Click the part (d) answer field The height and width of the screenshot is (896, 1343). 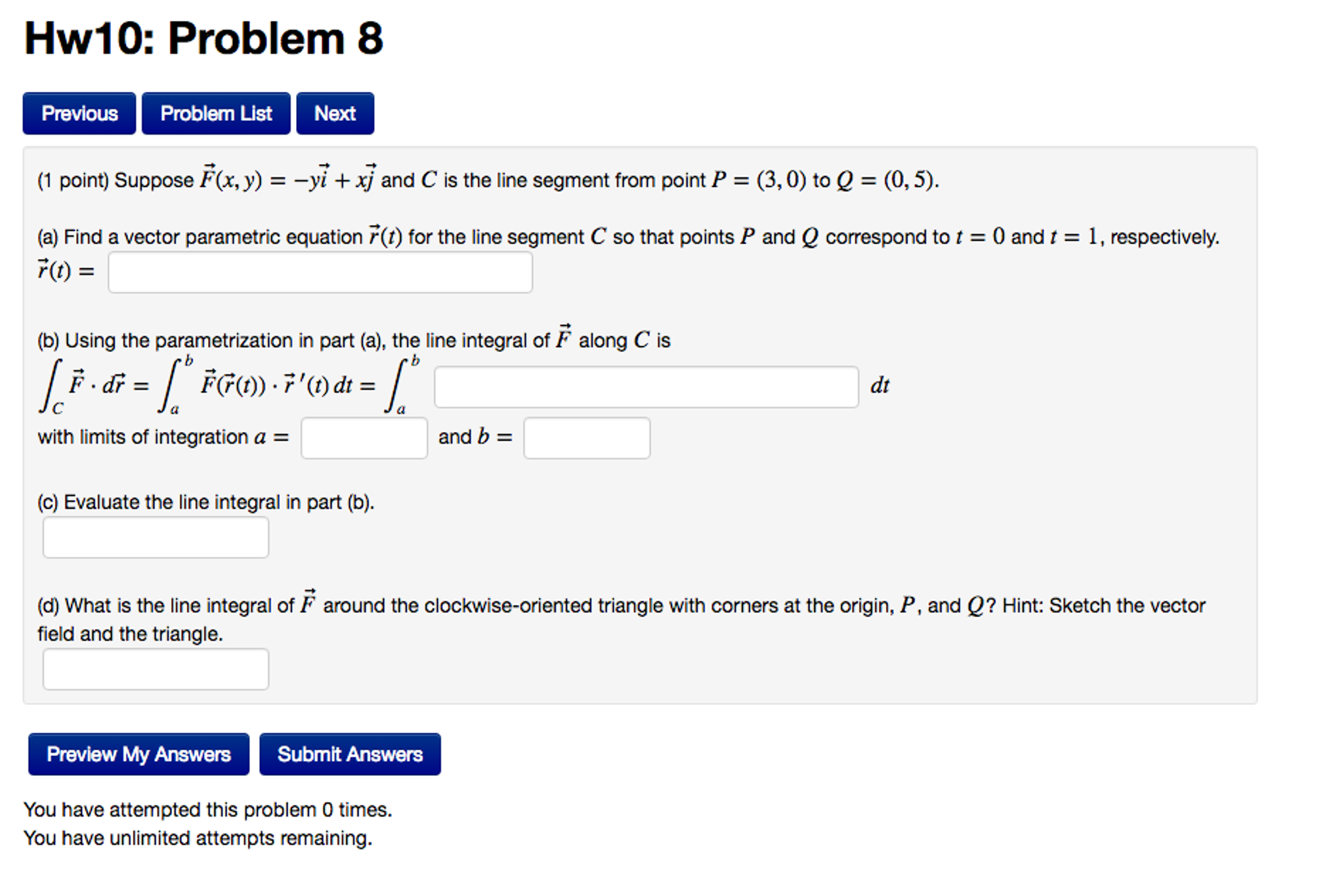(156, 670)
